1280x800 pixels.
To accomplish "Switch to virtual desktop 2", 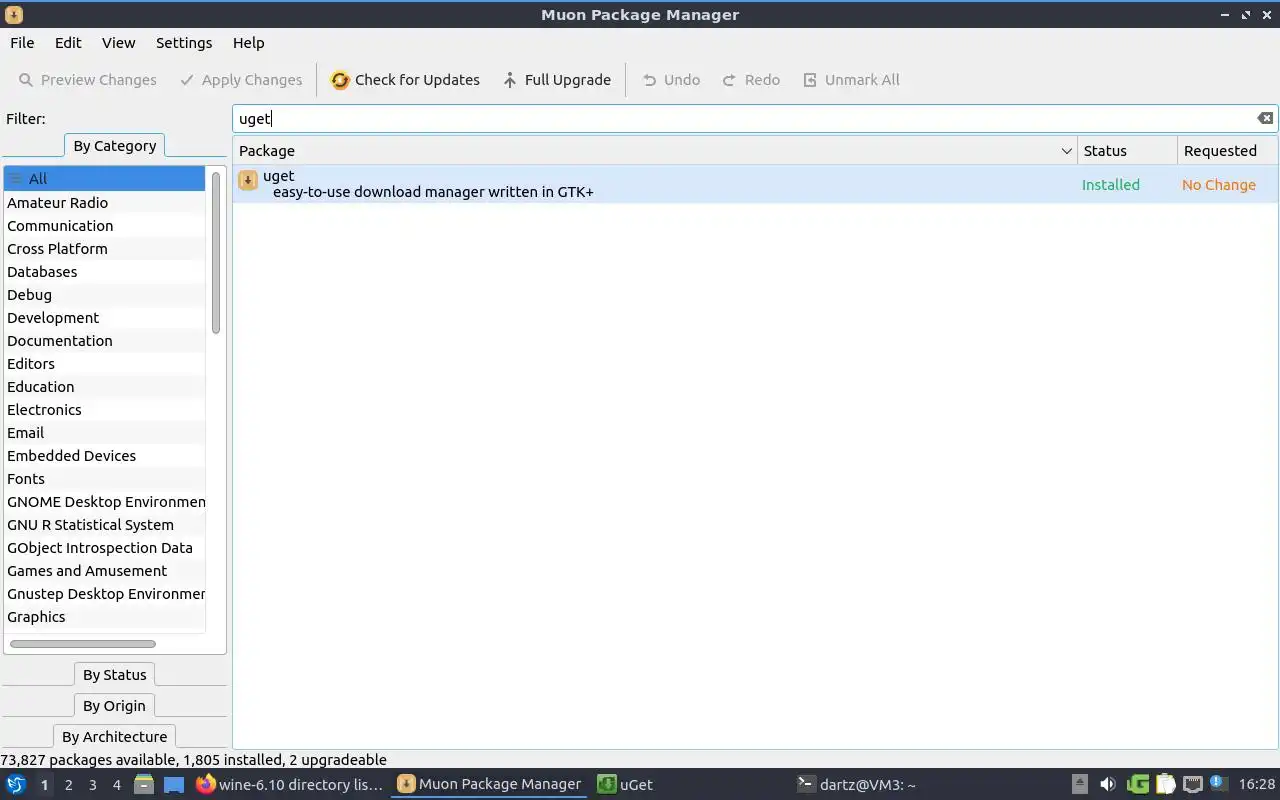I will point(68,785).
